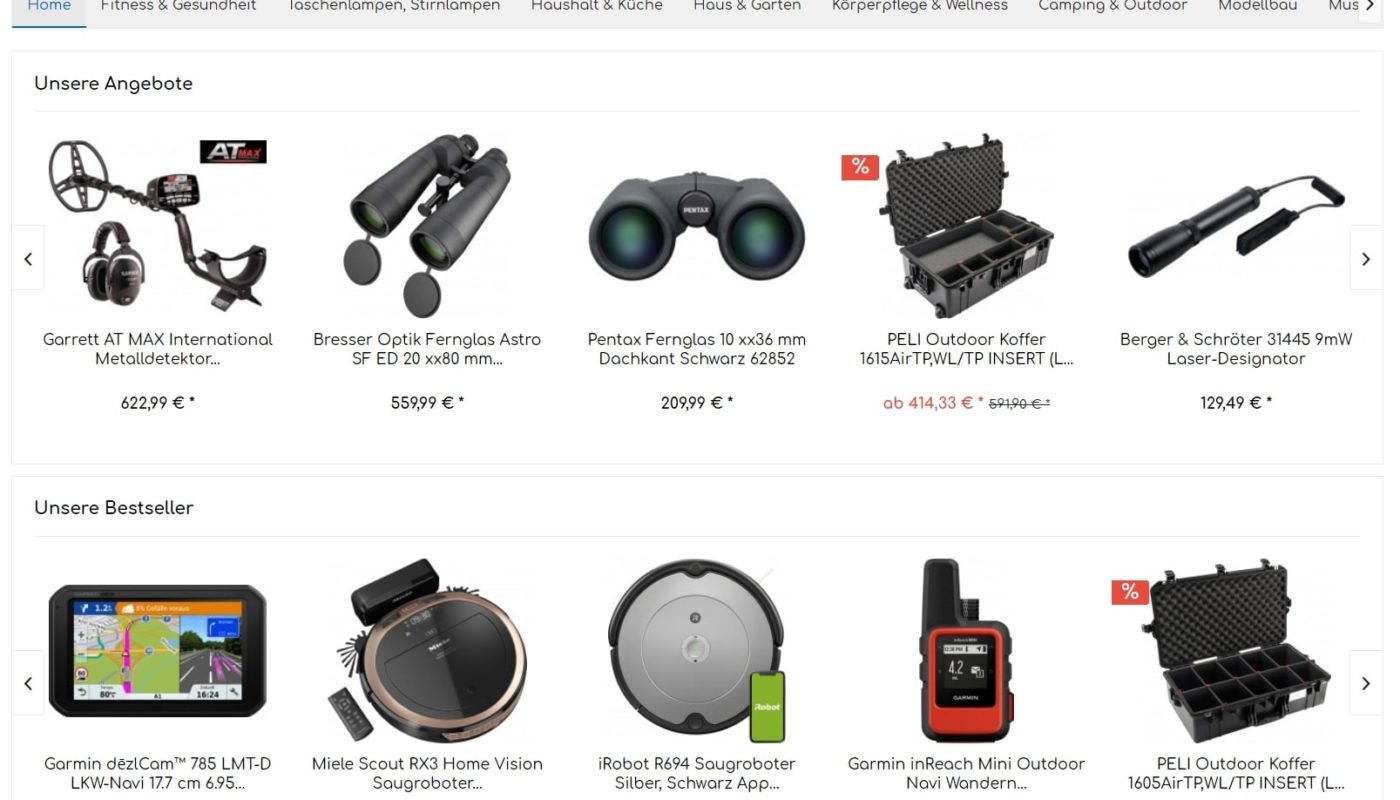
Task: Open Fitness & Gesundheit category
Action: [x=178, y=8]
